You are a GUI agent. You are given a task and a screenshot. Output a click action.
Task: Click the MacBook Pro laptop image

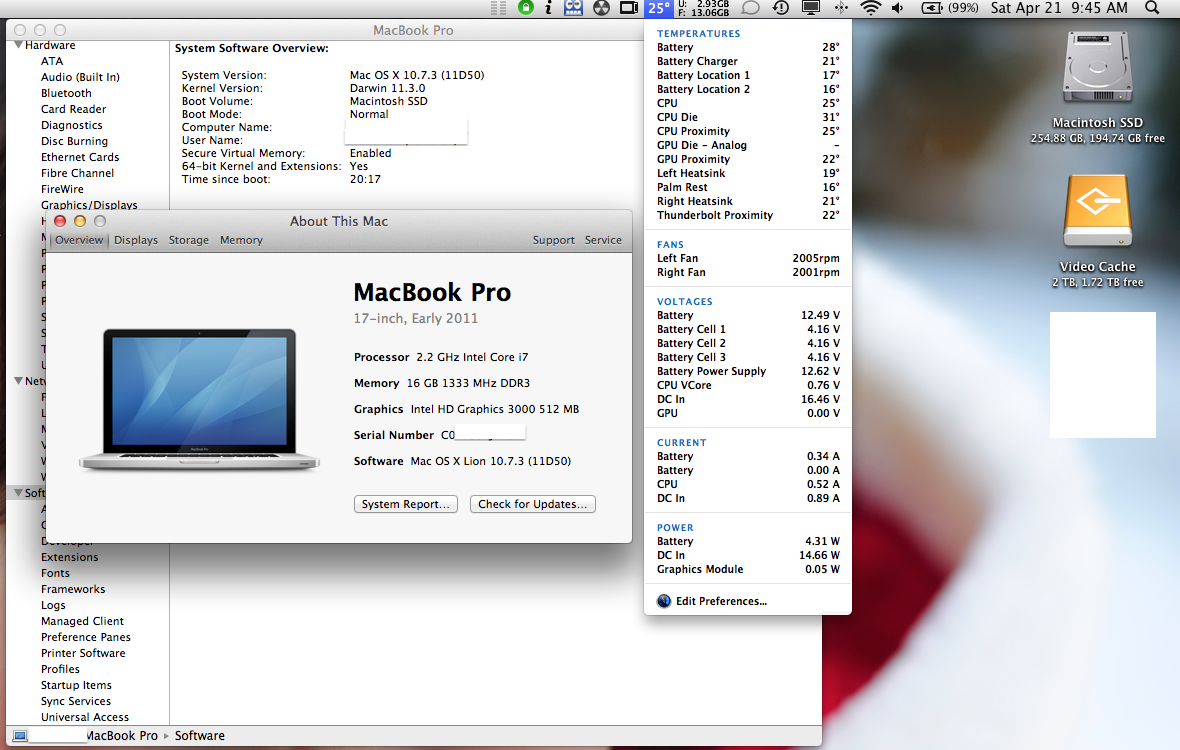coord(199,399)
